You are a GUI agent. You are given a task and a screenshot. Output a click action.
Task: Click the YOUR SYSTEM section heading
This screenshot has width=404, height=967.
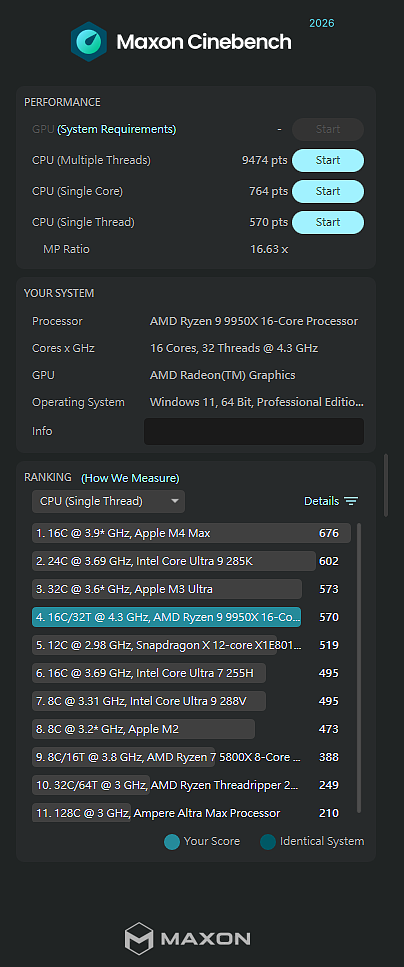click(x=59, y=293)
